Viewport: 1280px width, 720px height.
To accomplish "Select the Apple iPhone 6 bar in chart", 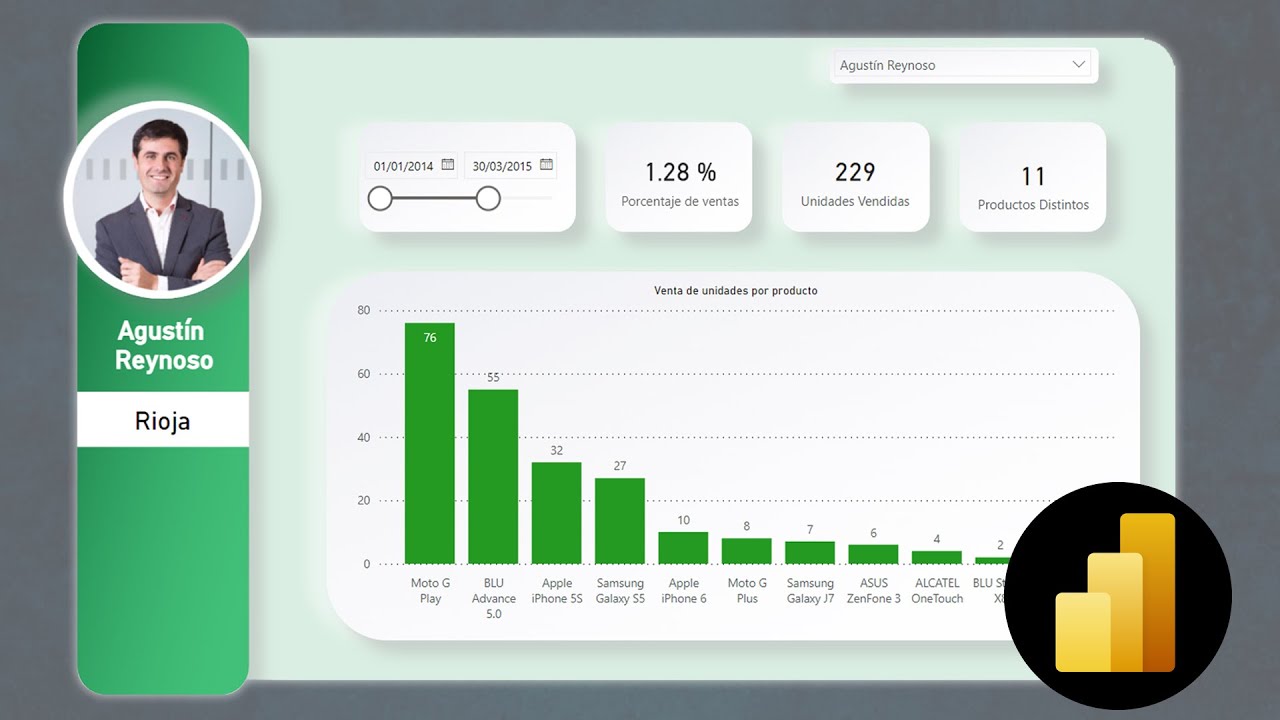I will pos(684,548).
